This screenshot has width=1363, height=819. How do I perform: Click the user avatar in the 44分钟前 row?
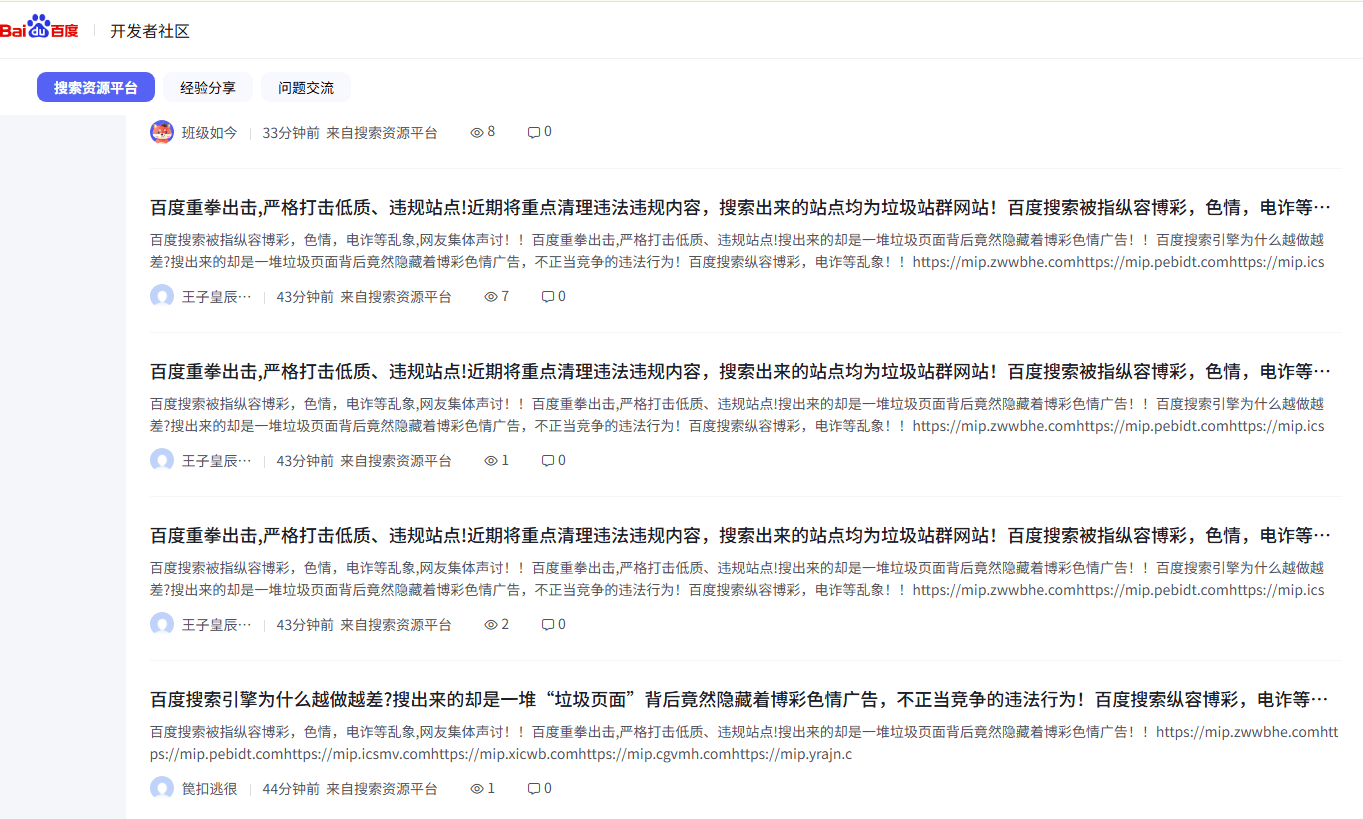tap(162, 788)
